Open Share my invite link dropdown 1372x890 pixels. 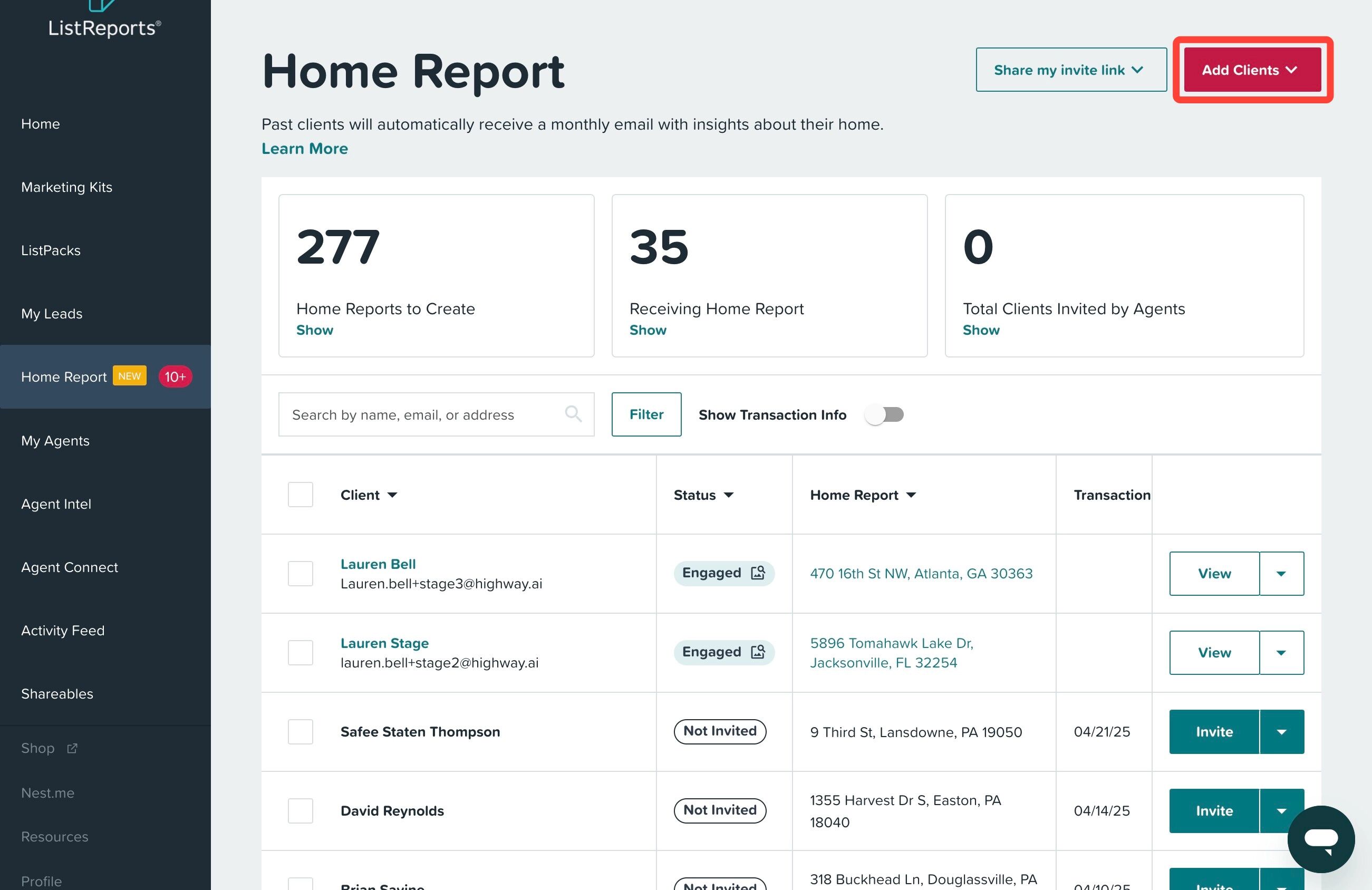[x=1071, y=70]
